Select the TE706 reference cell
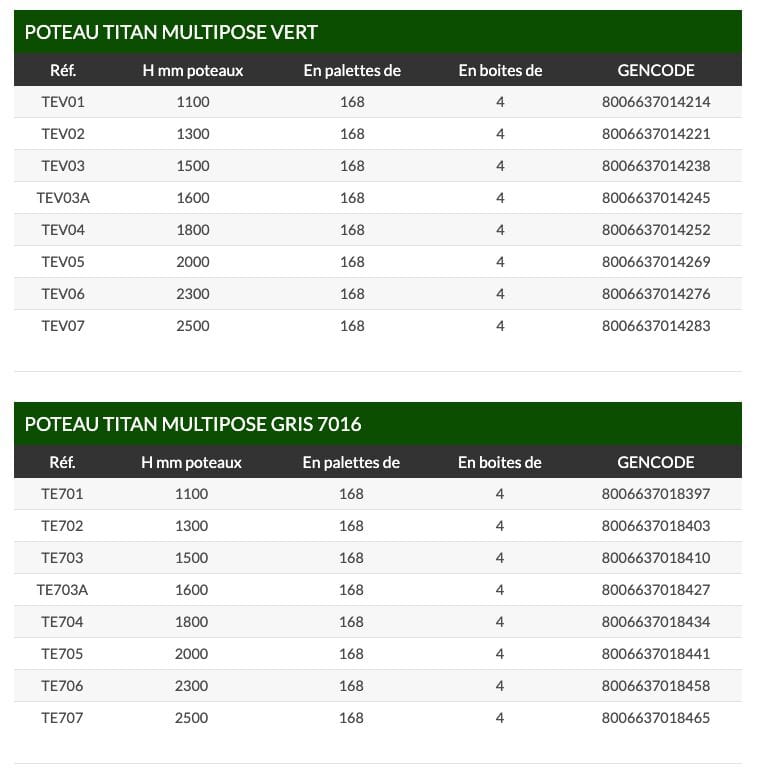Image resolution: width=760 pixels, height=775 pixels. coord(62,686)
